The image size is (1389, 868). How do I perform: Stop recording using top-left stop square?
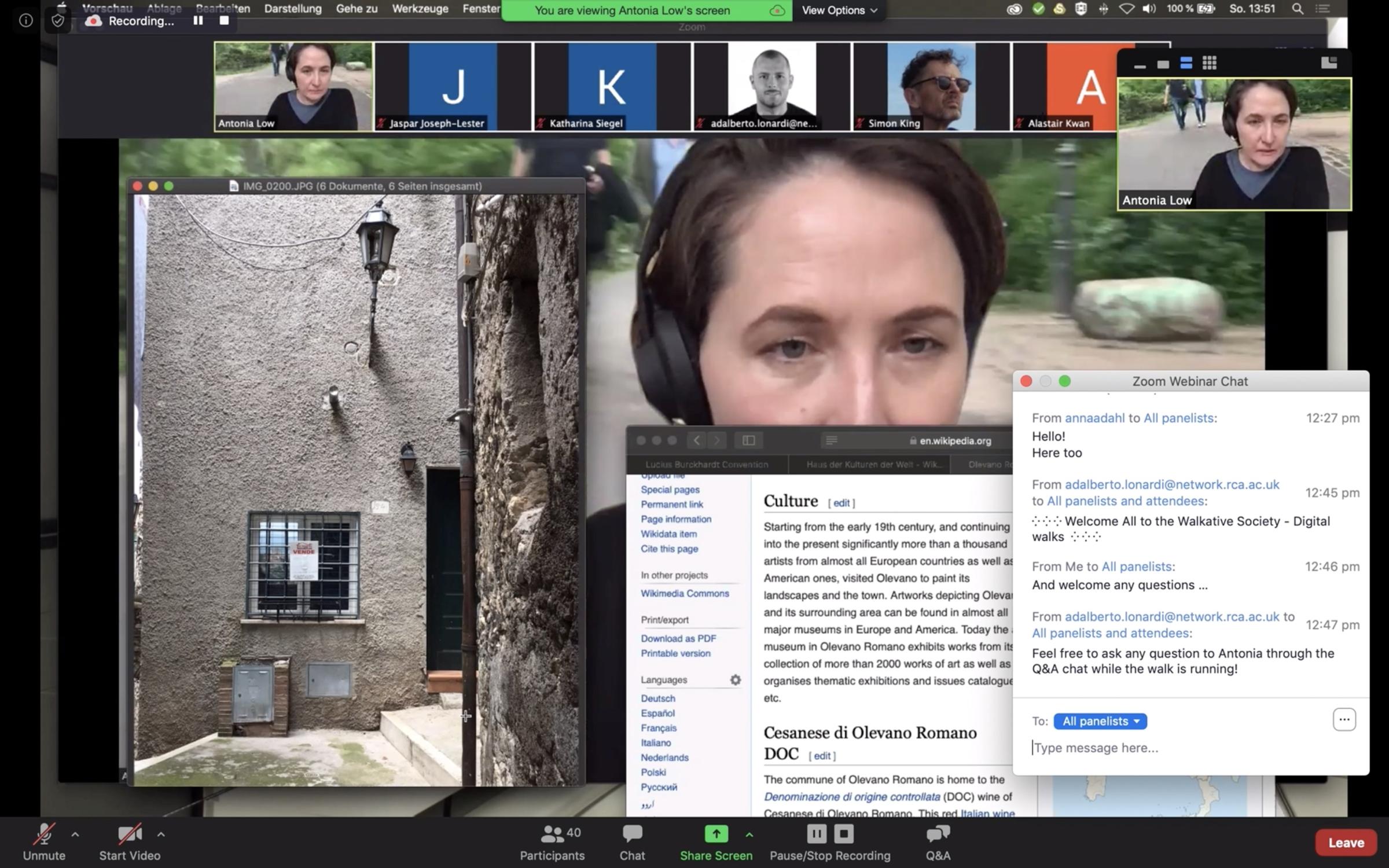(225, 21)
